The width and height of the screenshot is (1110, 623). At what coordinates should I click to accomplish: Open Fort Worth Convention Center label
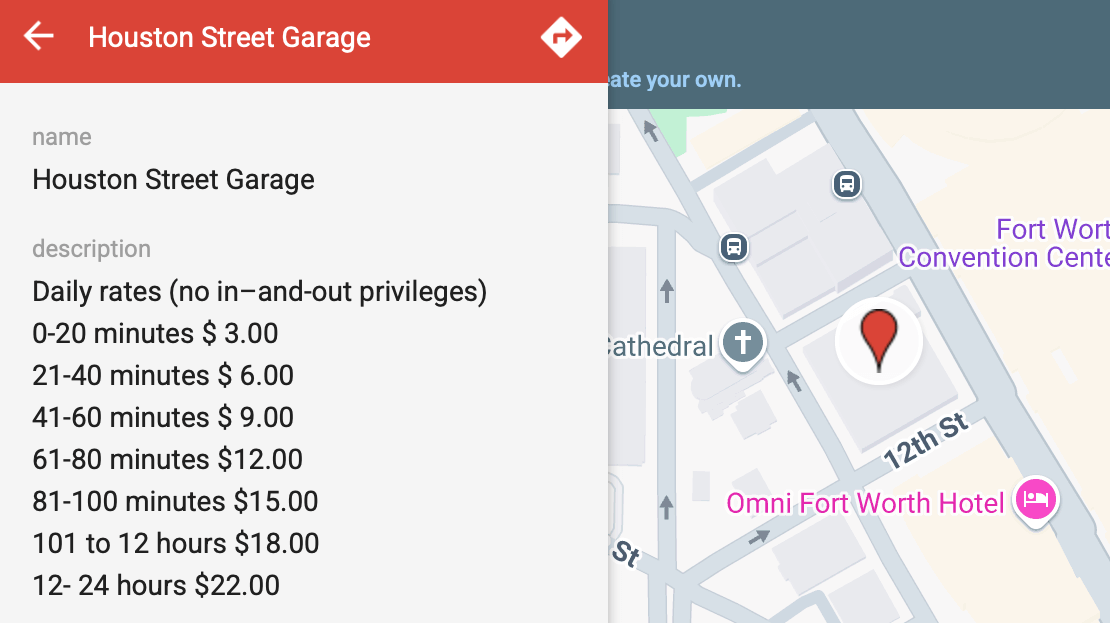(1003, 243)
